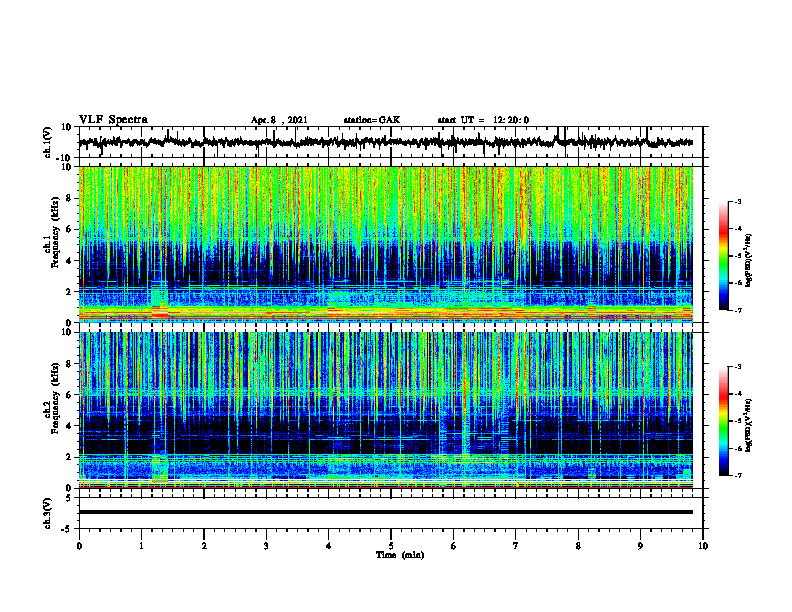Click time axis tick label "8"
This screenshot has width=792, height=612.
coord(578,546)
